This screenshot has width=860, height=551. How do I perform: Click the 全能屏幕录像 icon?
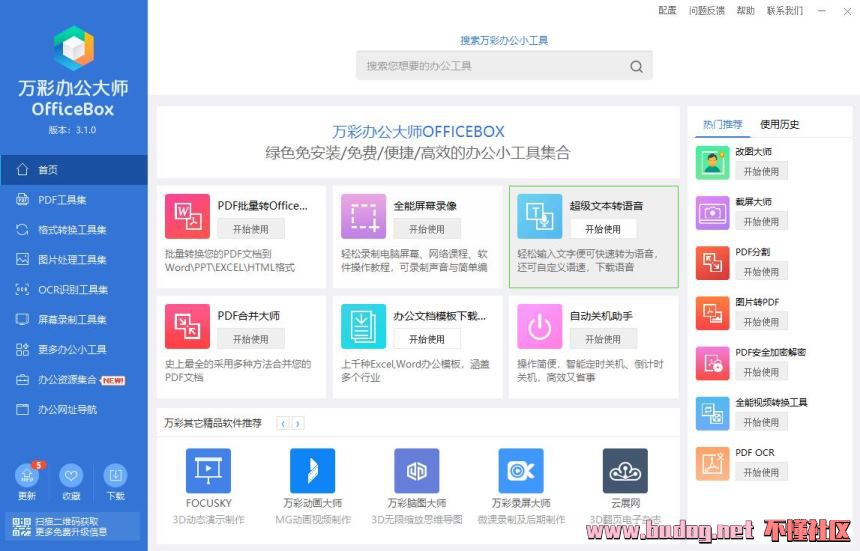click(x=364, y=216)
